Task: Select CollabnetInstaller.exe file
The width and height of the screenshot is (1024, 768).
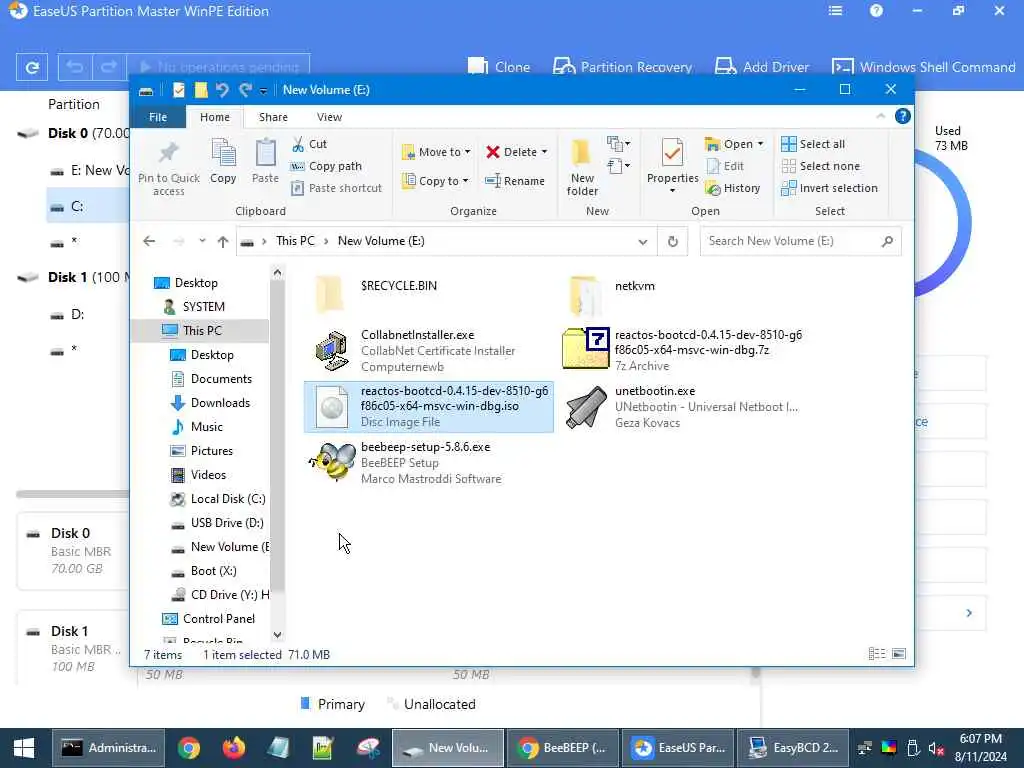Action: [x=428, y=351]
